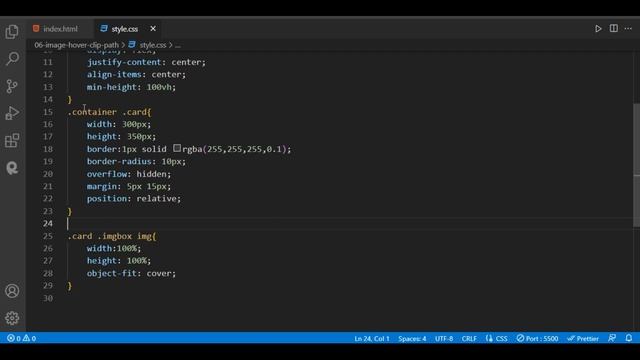Click the vertical scrollbar thumb
The height and width of the screenshot is (360, 640).
pos(636,165)
